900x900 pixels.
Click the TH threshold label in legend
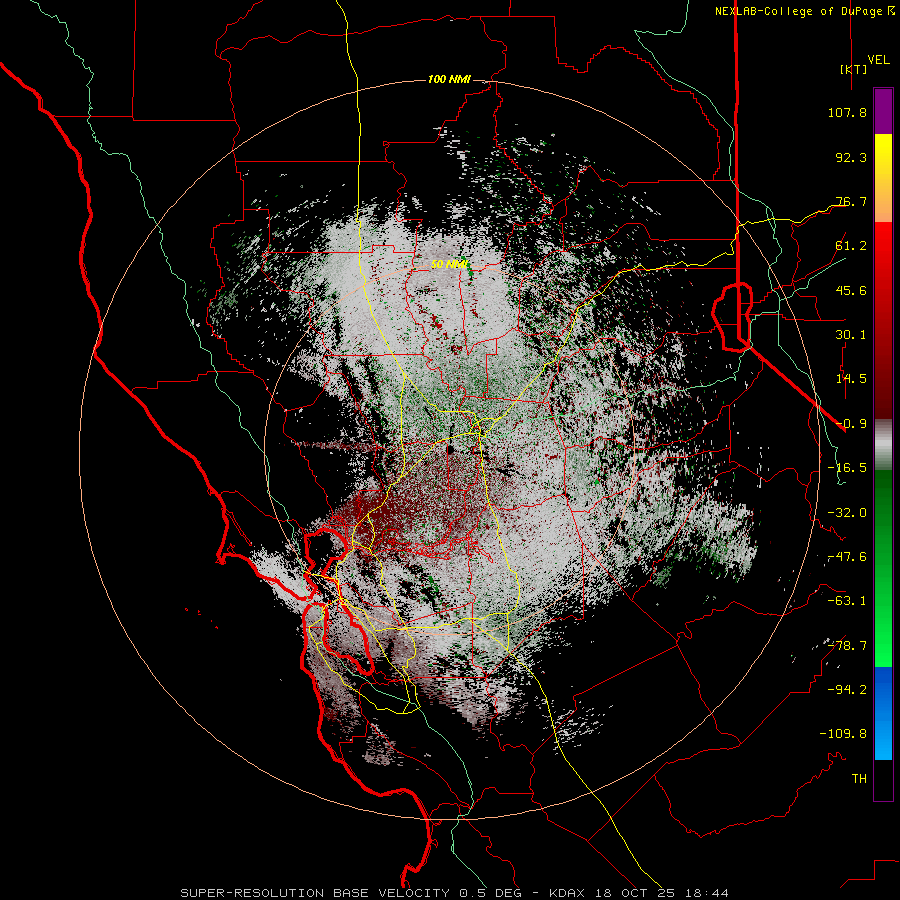859,779
